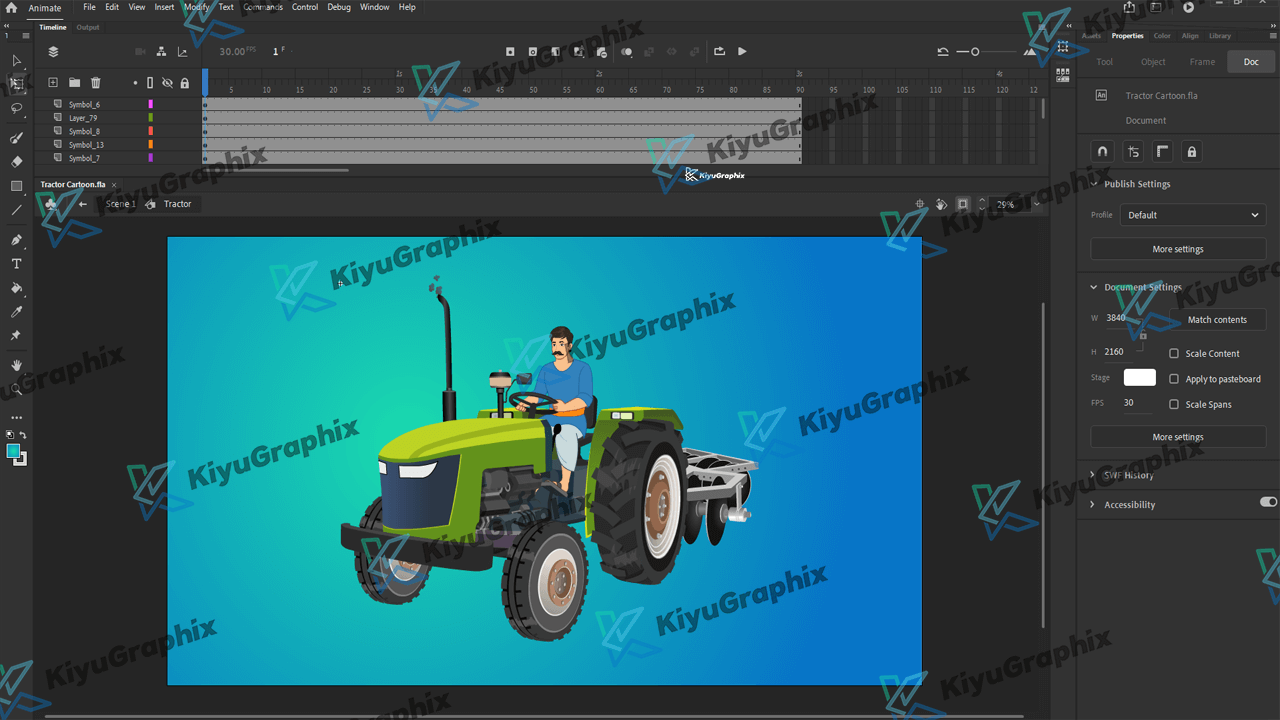Expand the SWF History section
This screenshot has width=1280, height=720.
coord(1093,475)
